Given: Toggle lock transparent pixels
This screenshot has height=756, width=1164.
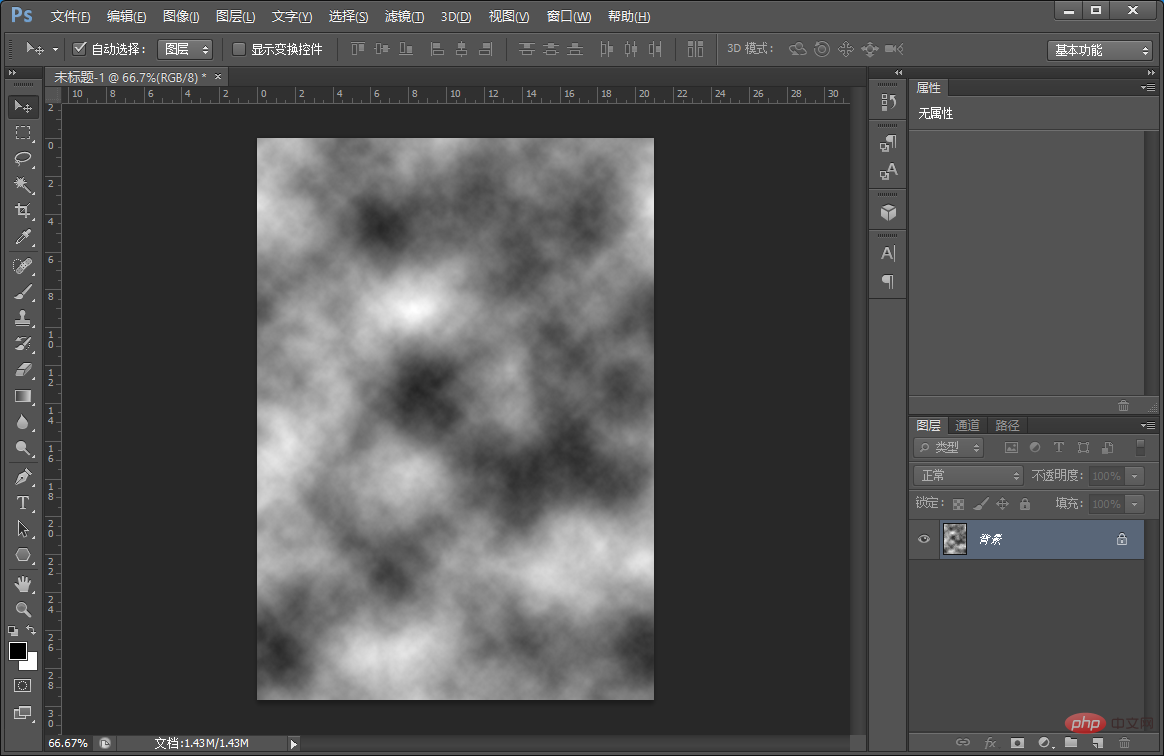Looking at the screenshot, I should point(958,504).
